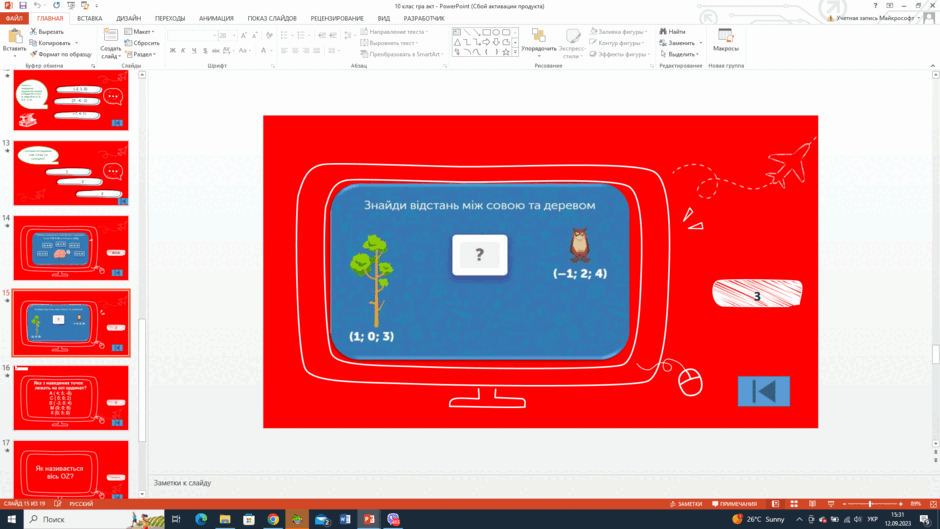Open the Section (Раздел) dropdown
940x529 pixels.
(x=141, y=54)
